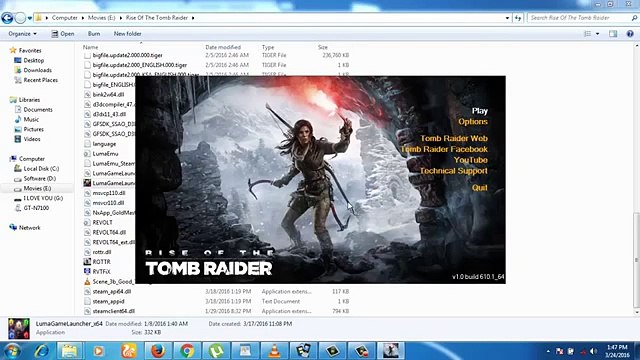Open VLC media player from taskbar
This screenshot has height=360, width=640.
[x=274, y=351]
